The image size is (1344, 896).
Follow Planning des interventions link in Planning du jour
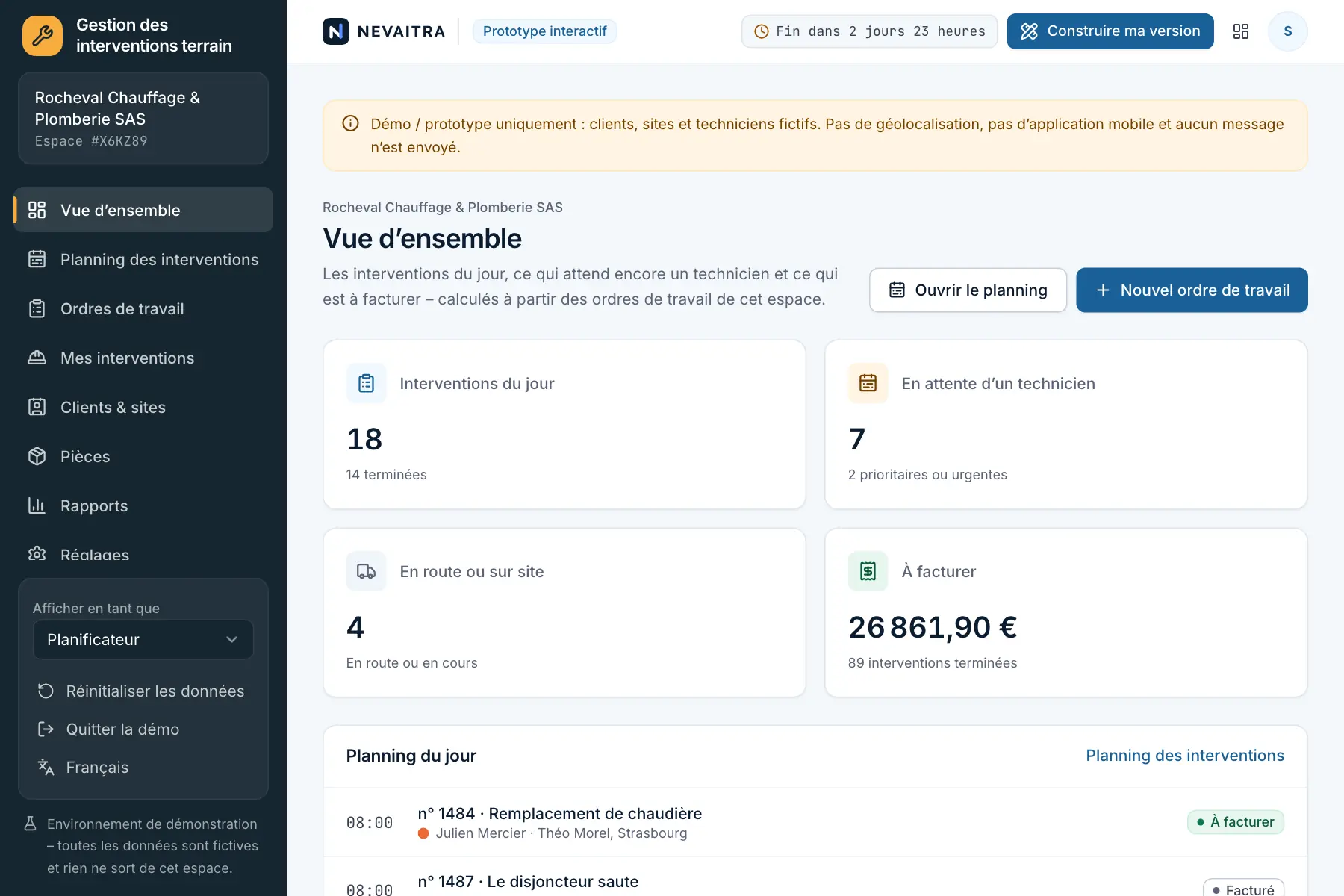(x=1185, y=756)
